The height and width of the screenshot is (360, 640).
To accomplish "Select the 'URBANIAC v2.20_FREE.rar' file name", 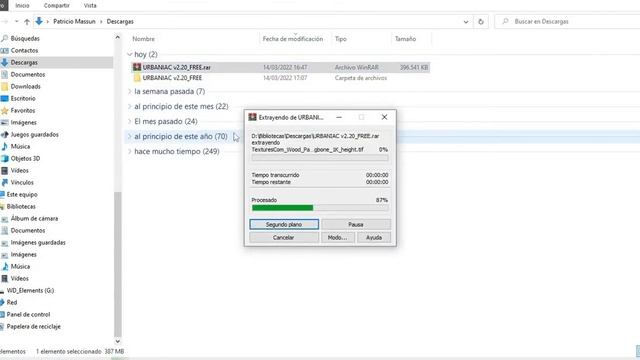I will 177,67.
